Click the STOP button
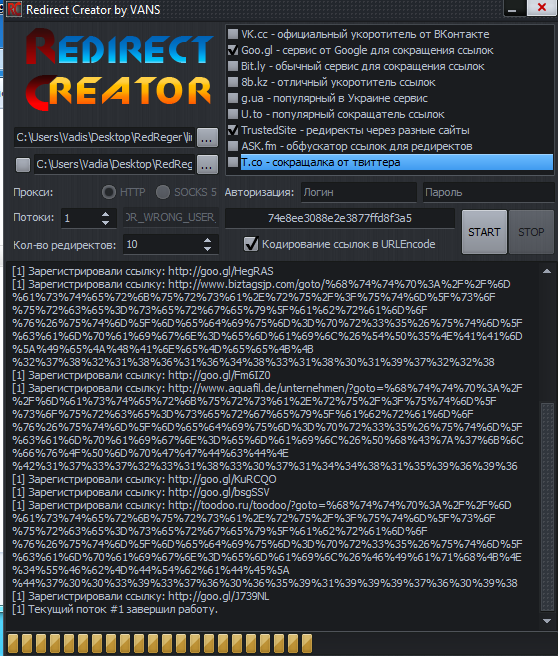558x656 pixels. pos(531,232)
